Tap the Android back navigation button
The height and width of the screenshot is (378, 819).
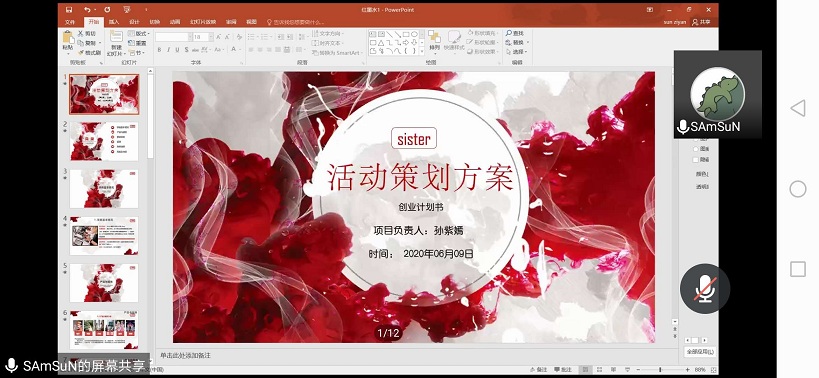click(798, 108)
